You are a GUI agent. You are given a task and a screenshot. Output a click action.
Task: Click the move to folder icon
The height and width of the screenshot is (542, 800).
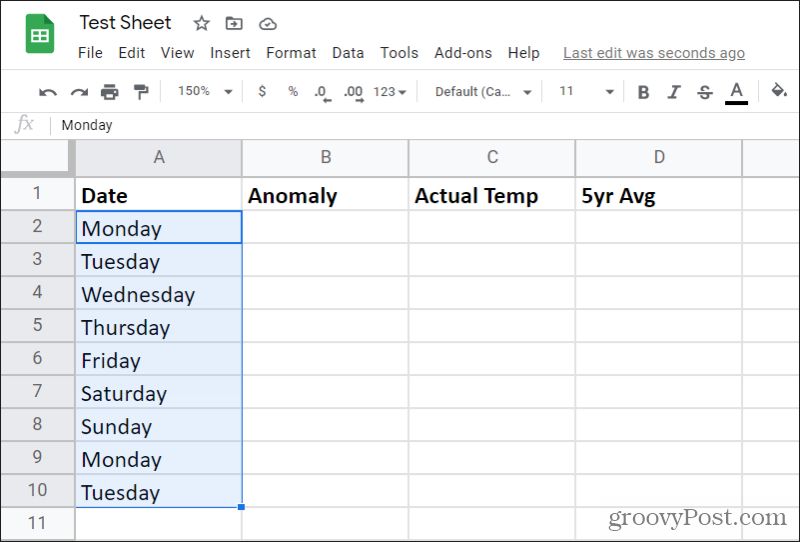(234, 23)
